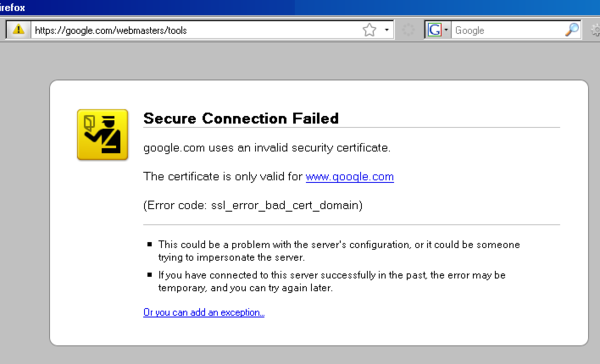Click the bullet about server's configuration problem

339,251
